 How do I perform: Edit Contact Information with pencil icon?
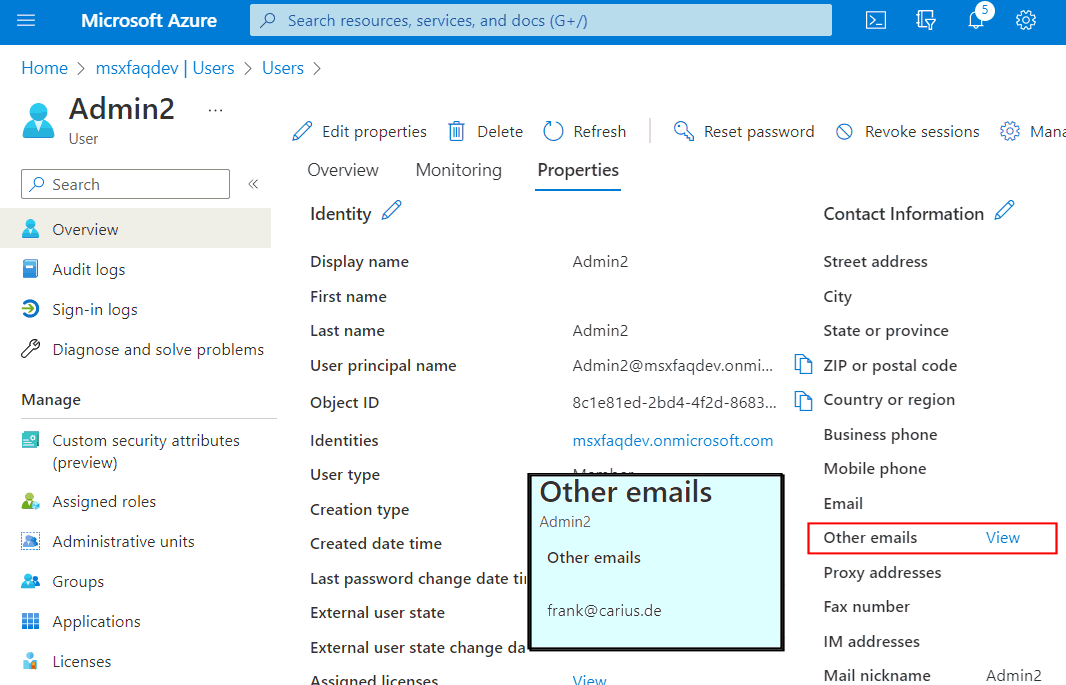click(1004, 211)
